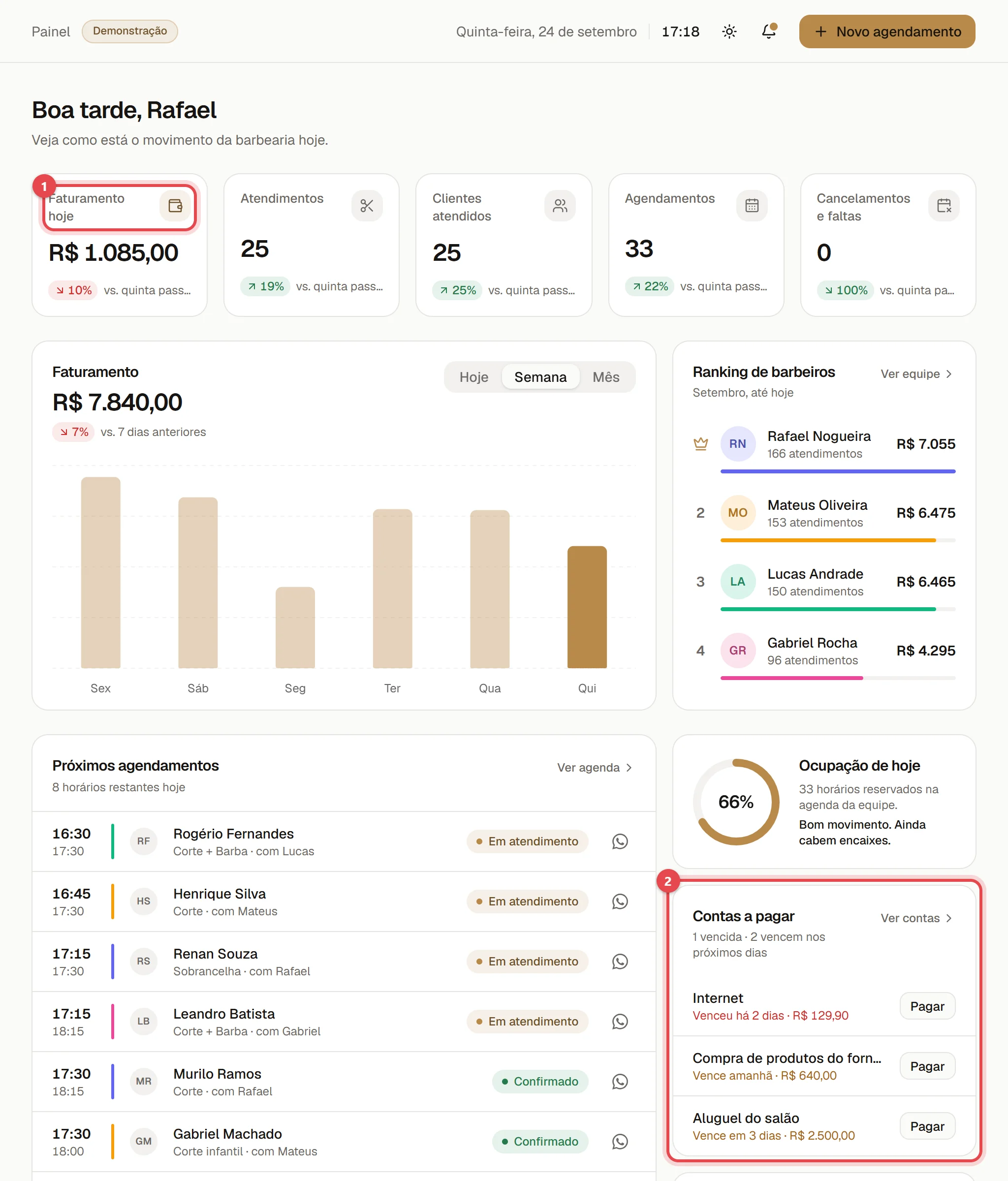The height and width of the screenshot is (1181, 1008).
Task: Toggle the light/dark theme sun icon
Action: [x=729, y=31]
